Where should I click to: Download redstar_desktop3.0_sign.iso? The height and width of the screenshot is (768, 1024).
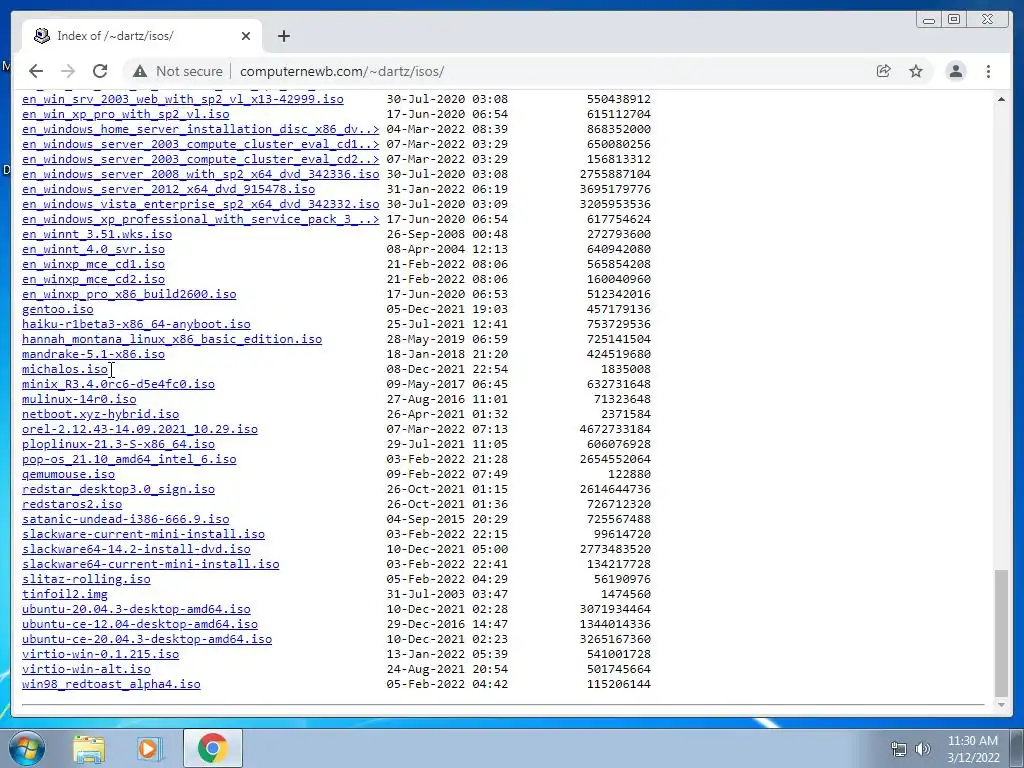point(118,489)
